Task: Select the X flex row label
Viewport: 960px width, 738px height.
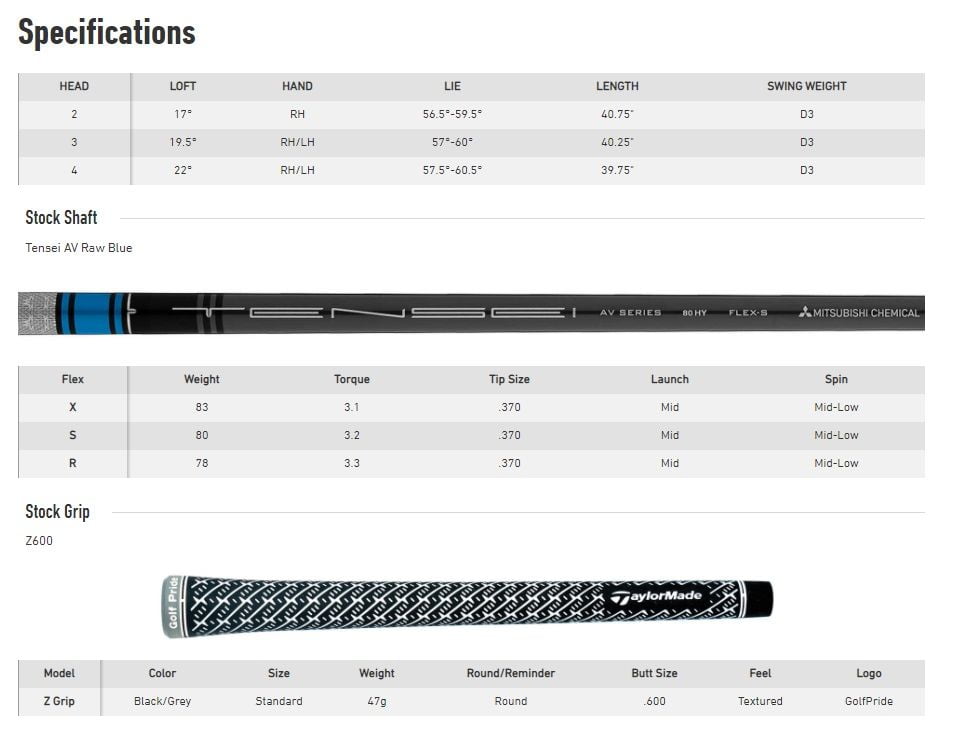Action: (72, 407)
